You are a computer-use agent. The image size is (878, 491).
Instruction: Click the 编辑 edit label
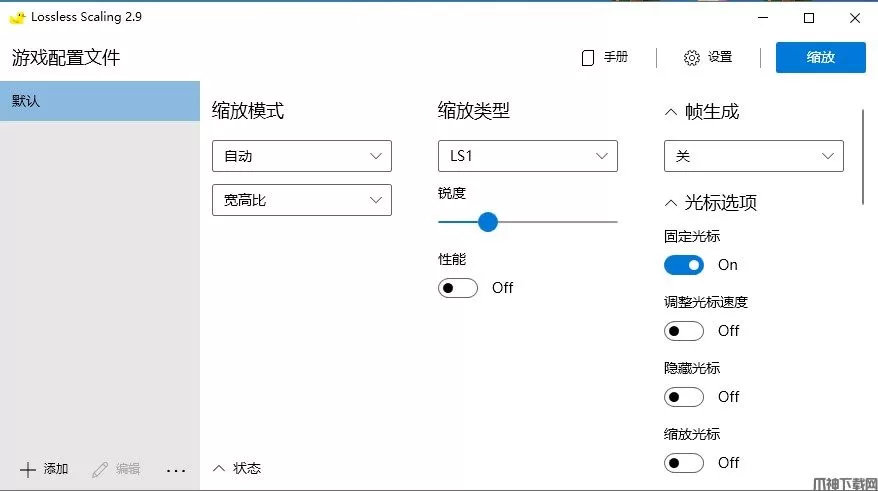(x=128, y=469)
